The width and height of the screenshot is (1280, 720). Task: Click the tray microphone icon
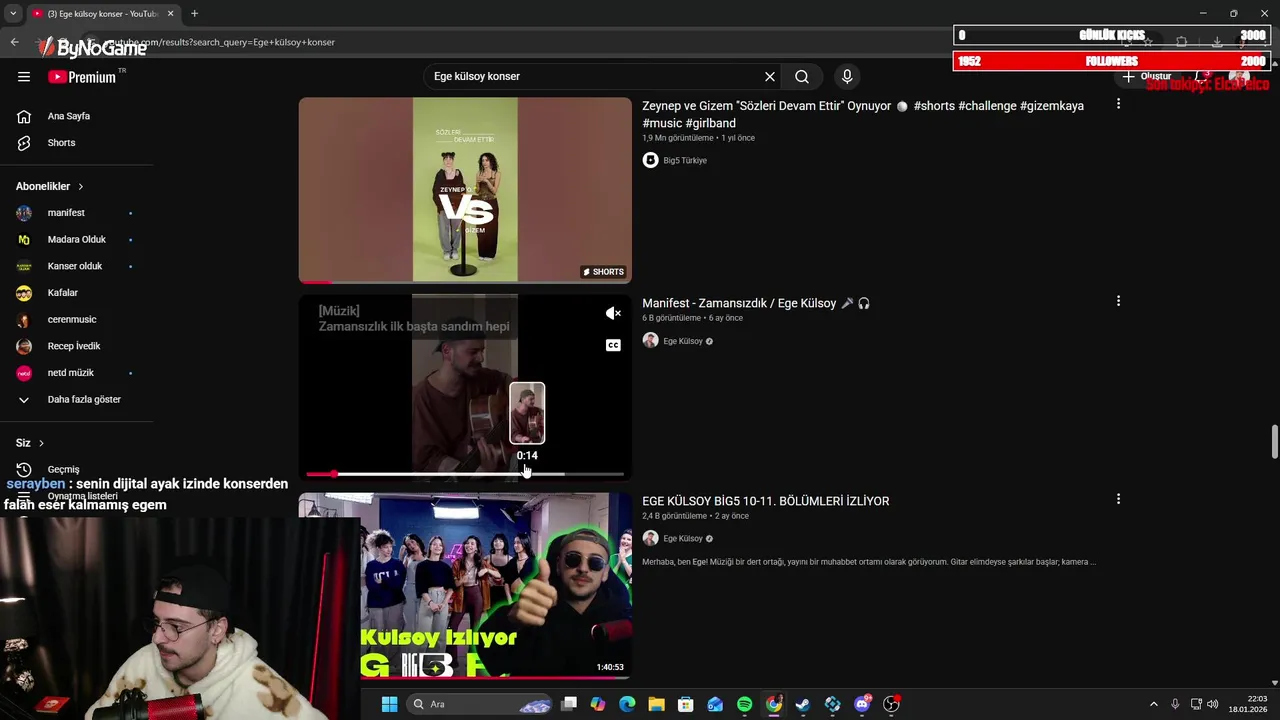tap(1175, 704)
